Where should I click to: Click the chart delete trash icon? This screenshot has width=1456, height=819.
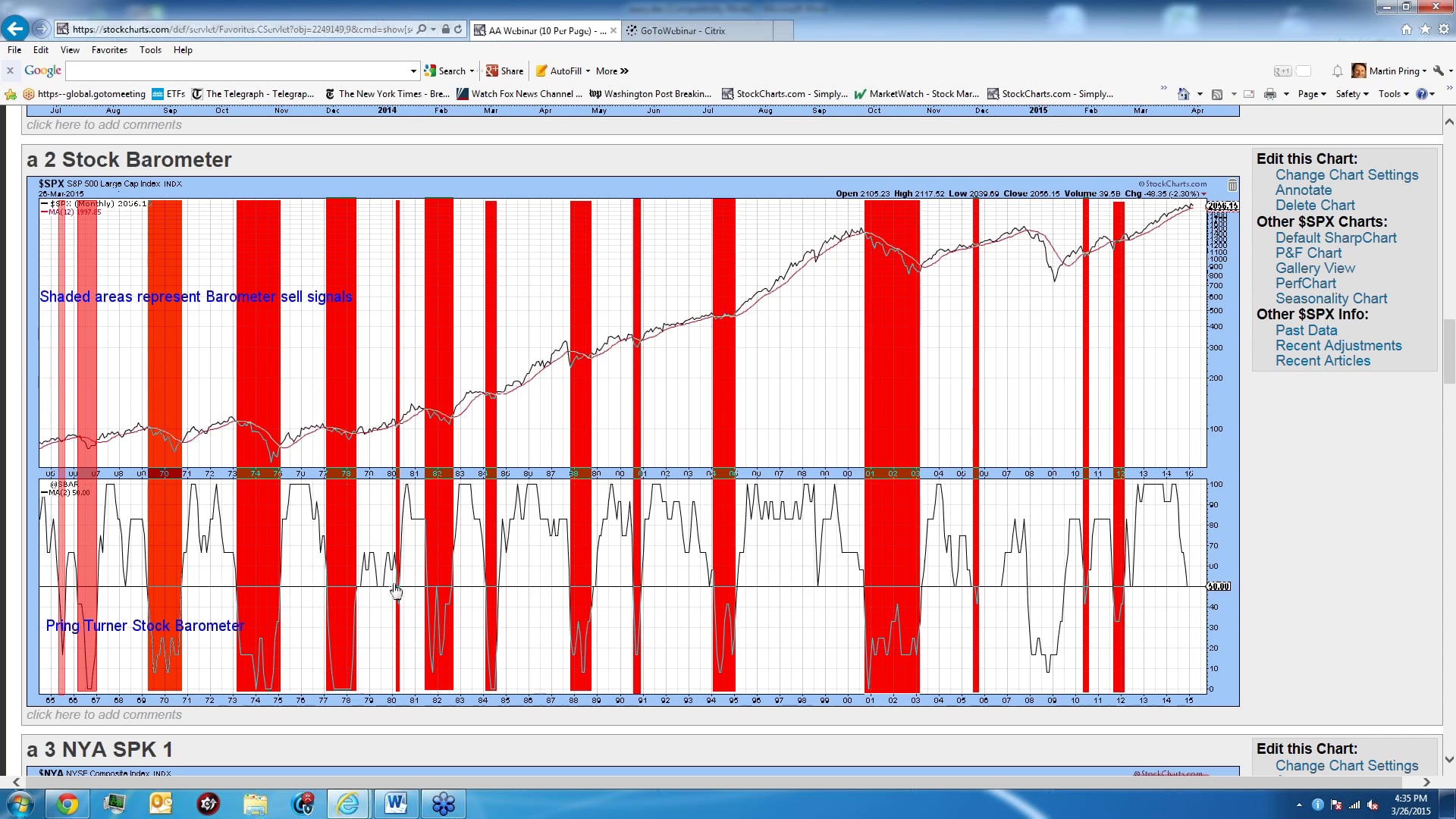(x=1232, y=185)
